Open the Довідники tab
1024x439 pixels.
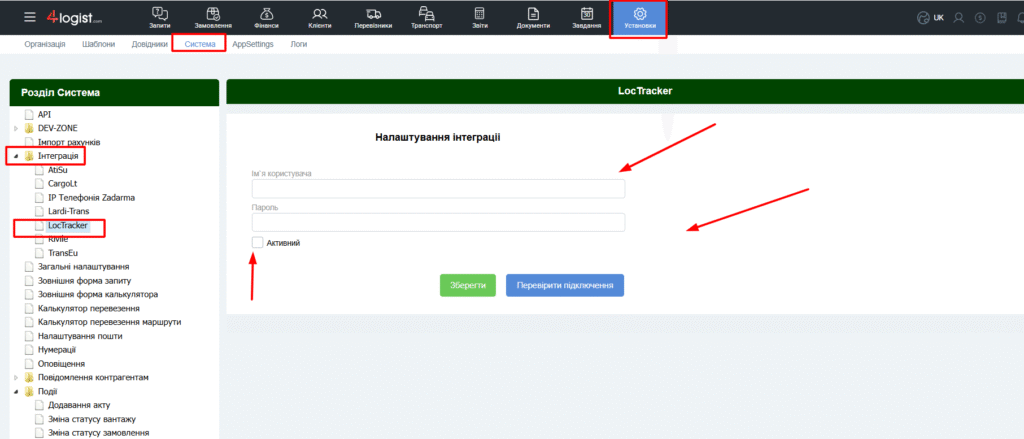[149, 45]
